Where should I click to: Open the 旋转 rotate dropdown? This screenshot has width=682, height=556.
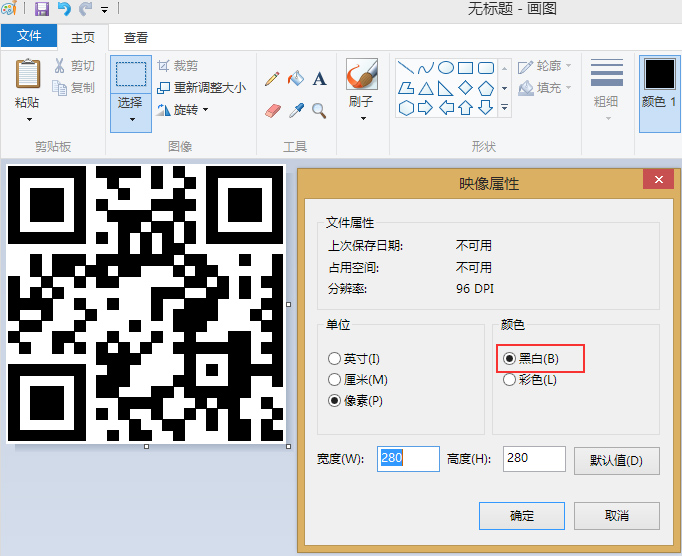click(x=182, y=110)
